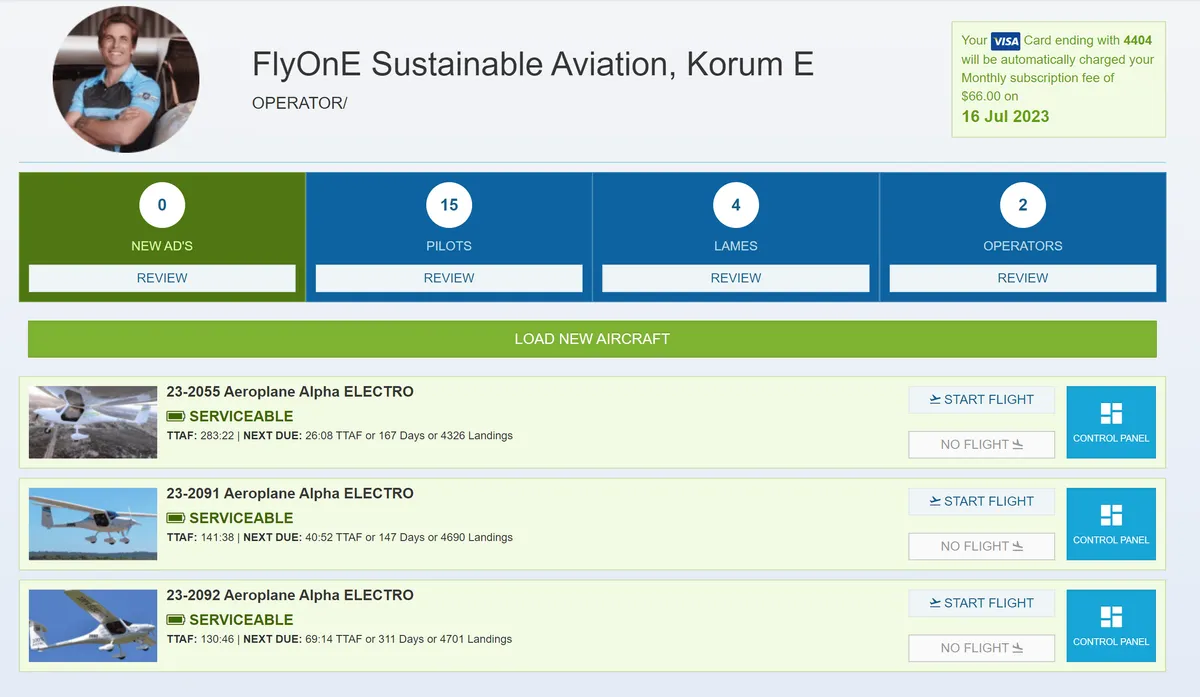Click the 15 Pilots count circle

pos(449,205)
